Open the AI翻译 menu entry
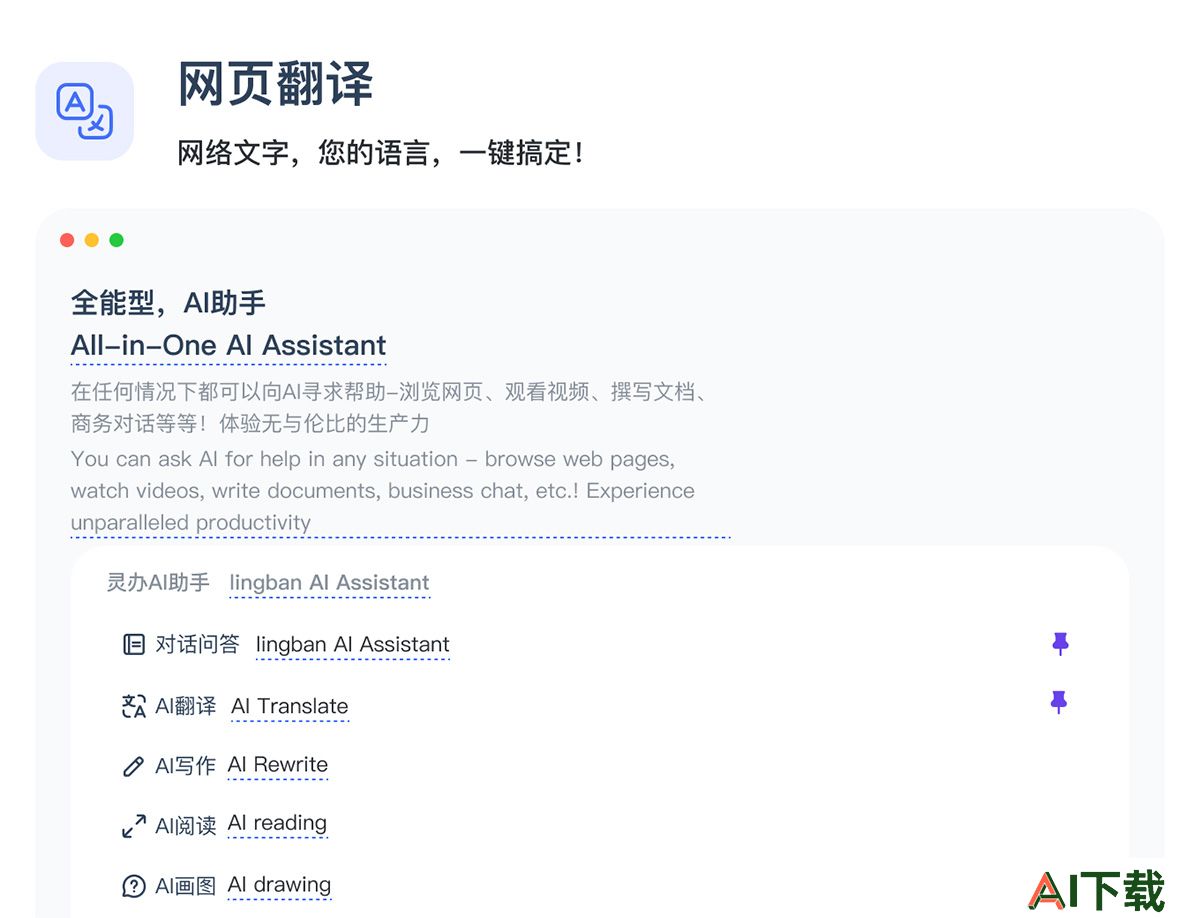The width and height of the screenshot is (1200, 918). pyautogui.click(x=185, y=706)
